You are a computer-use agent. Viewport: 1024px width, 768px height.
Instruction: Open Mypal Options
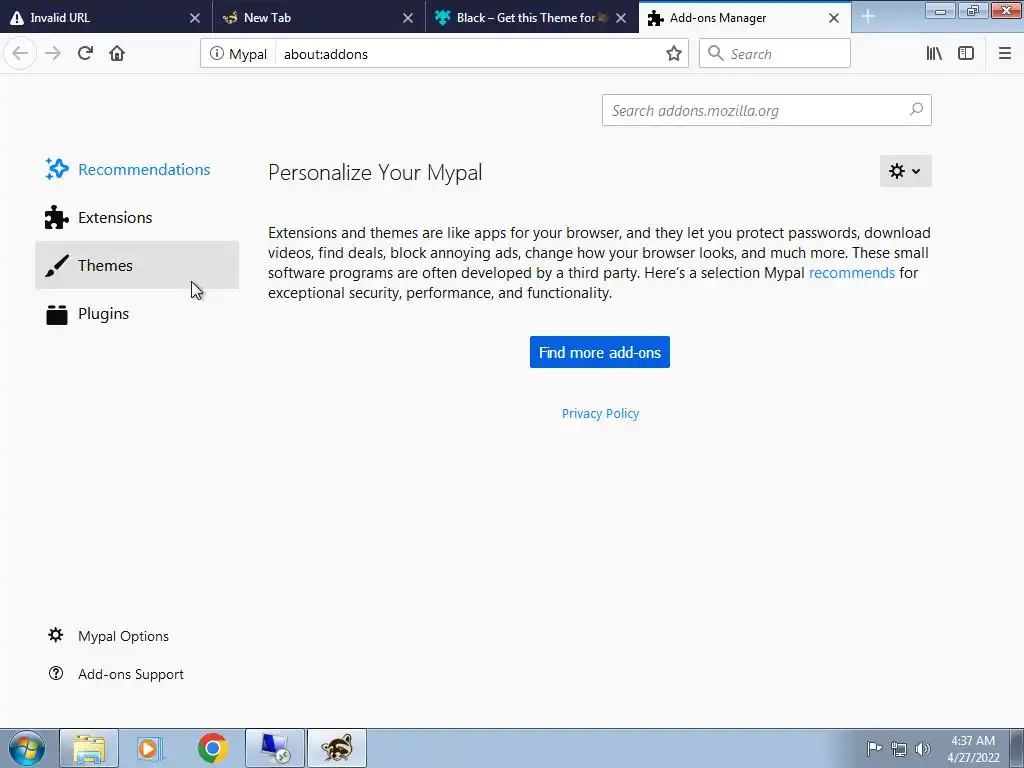click(108, 636)
